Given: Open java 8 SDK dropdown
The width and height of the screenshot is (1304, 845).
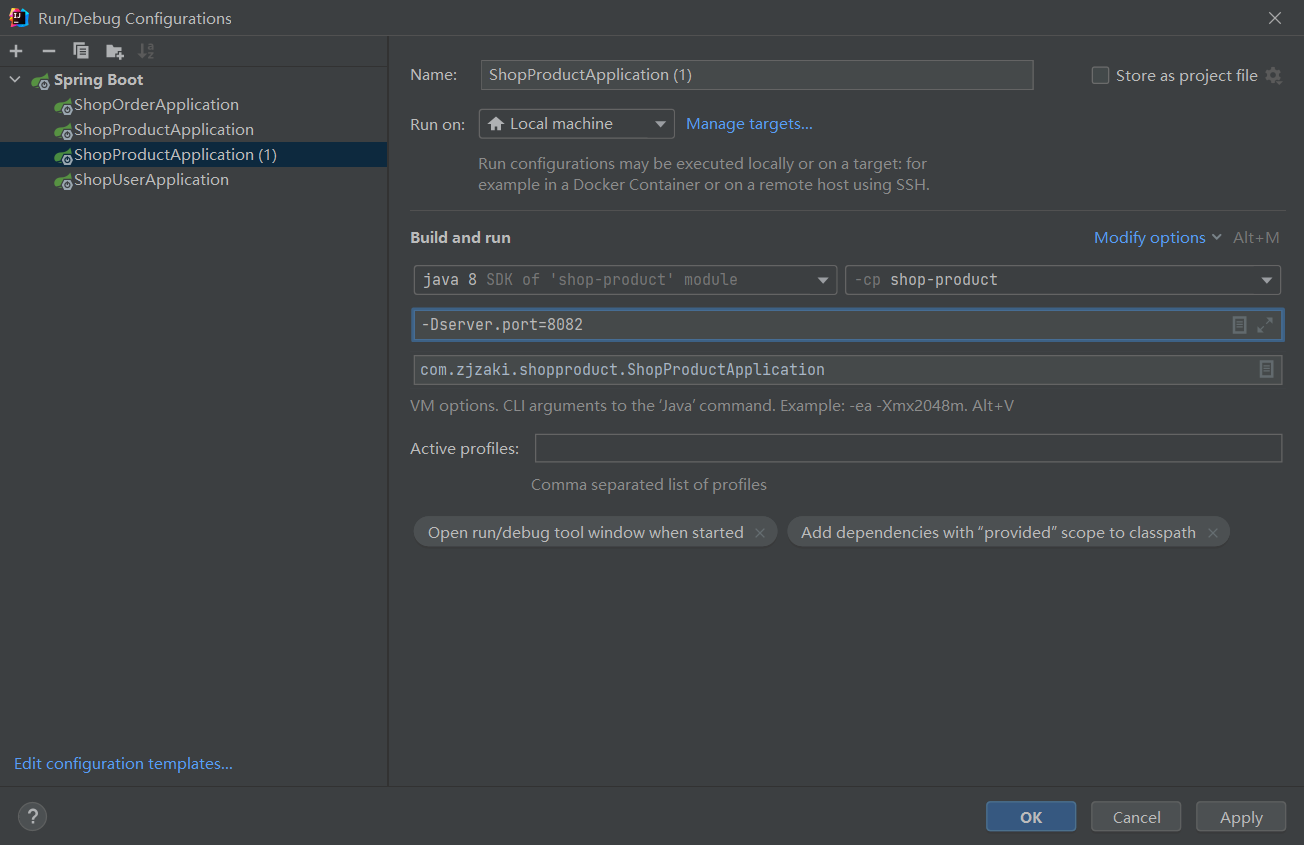Looking at the screenshot, I should 625,280.
